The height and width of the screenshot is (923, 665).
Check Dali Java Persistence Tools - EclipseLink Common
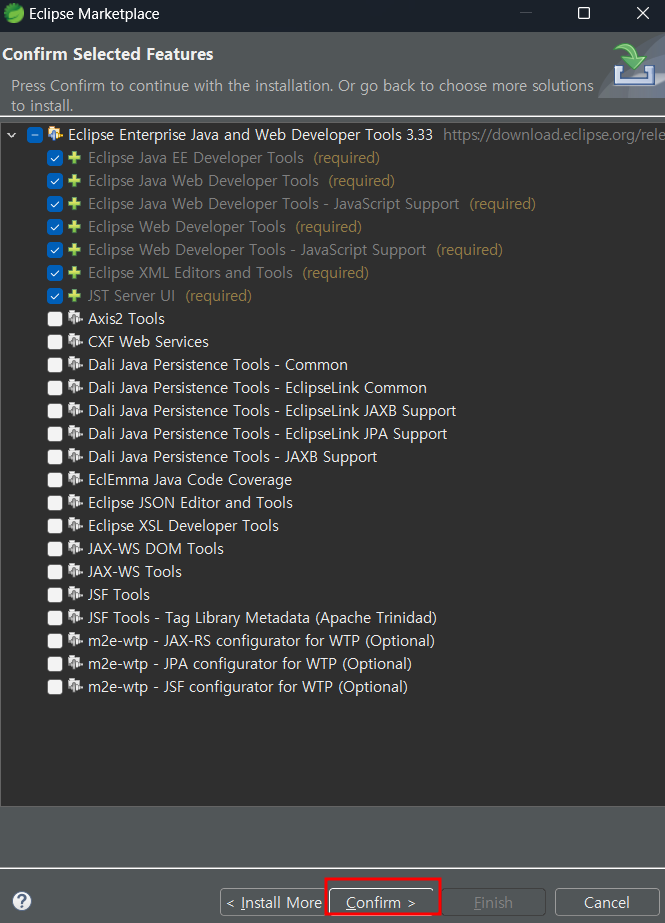coord(55,388)
